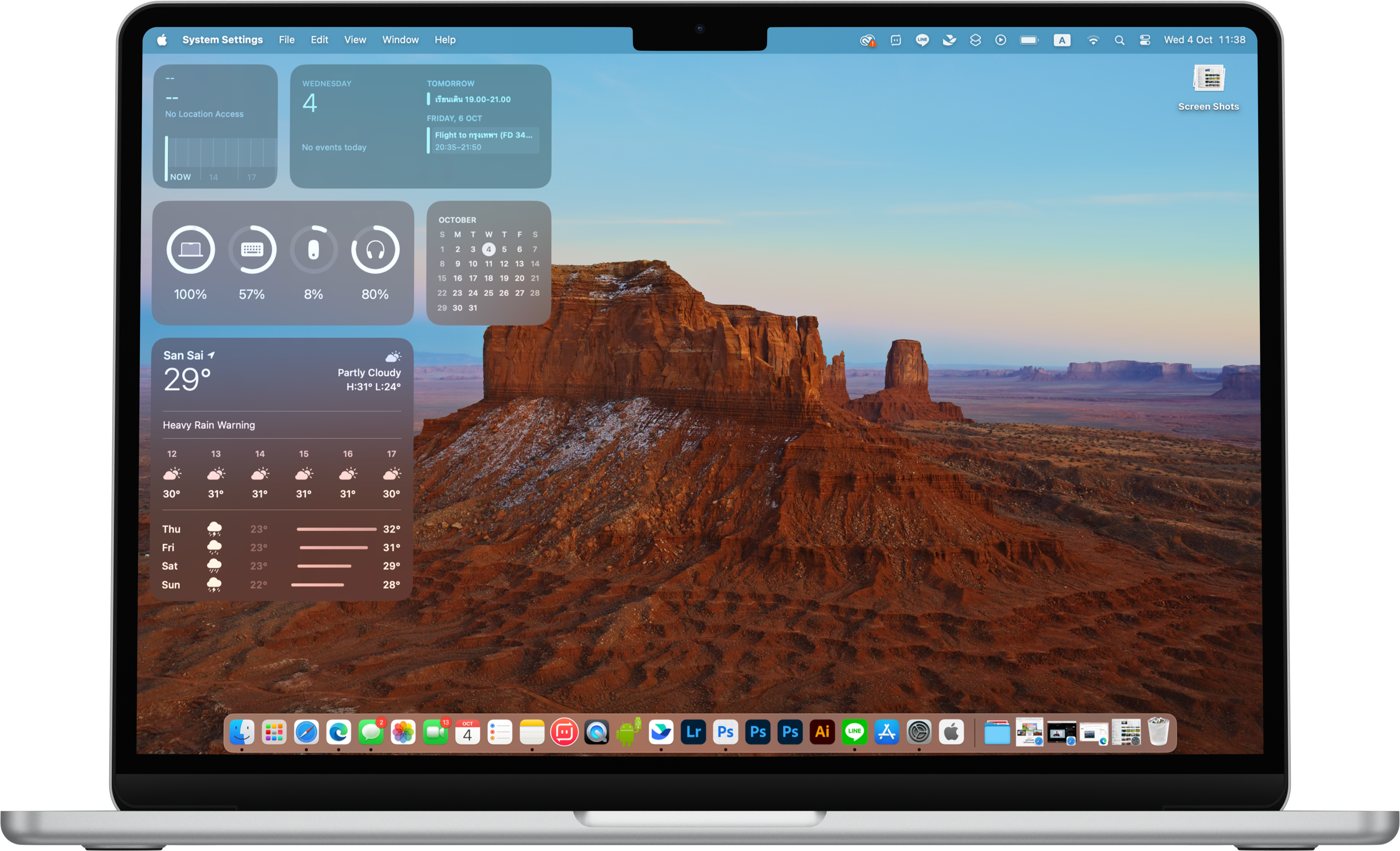Viewport: 1400px width, 851px height.
Task: Open QuickTime Player from the dock
Action: pyautogui.click(x=596, y=732)
